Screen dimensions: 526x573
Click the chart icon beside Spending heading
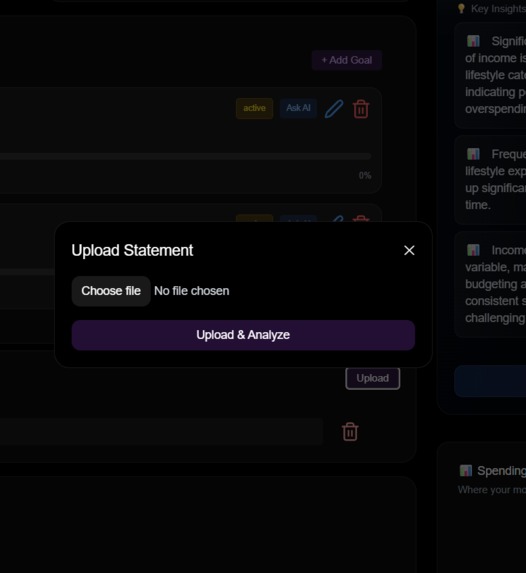466,471
